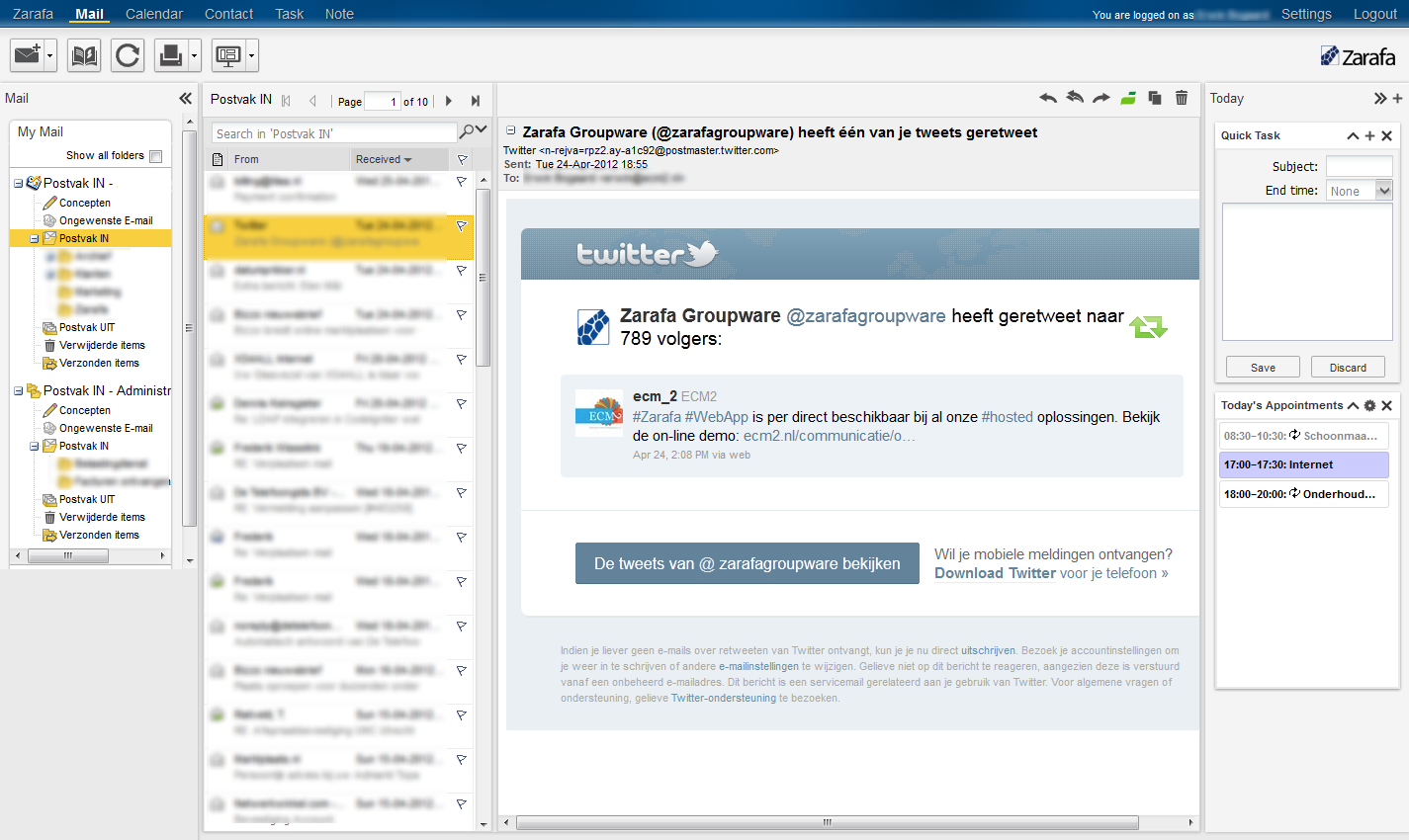The image size is (1409, 840).
Task: Open Today's Appointments gear settings
Action: click(x=1369, y=405)
